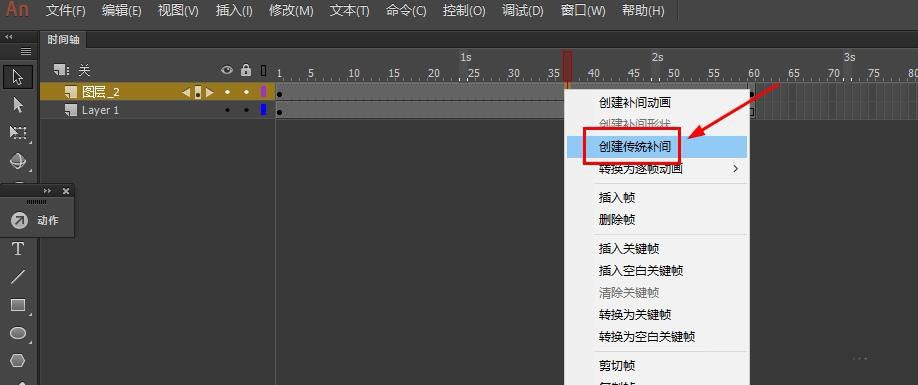Screen dimensions: 918x385
Task: Open the tools panel menu icon
Action: click(x=26, y=51)
